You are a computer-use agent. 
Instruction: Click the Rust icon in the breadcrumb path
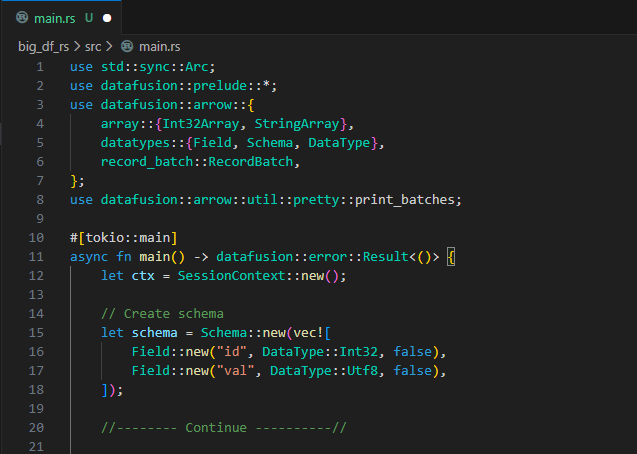(x=126, y=46)
